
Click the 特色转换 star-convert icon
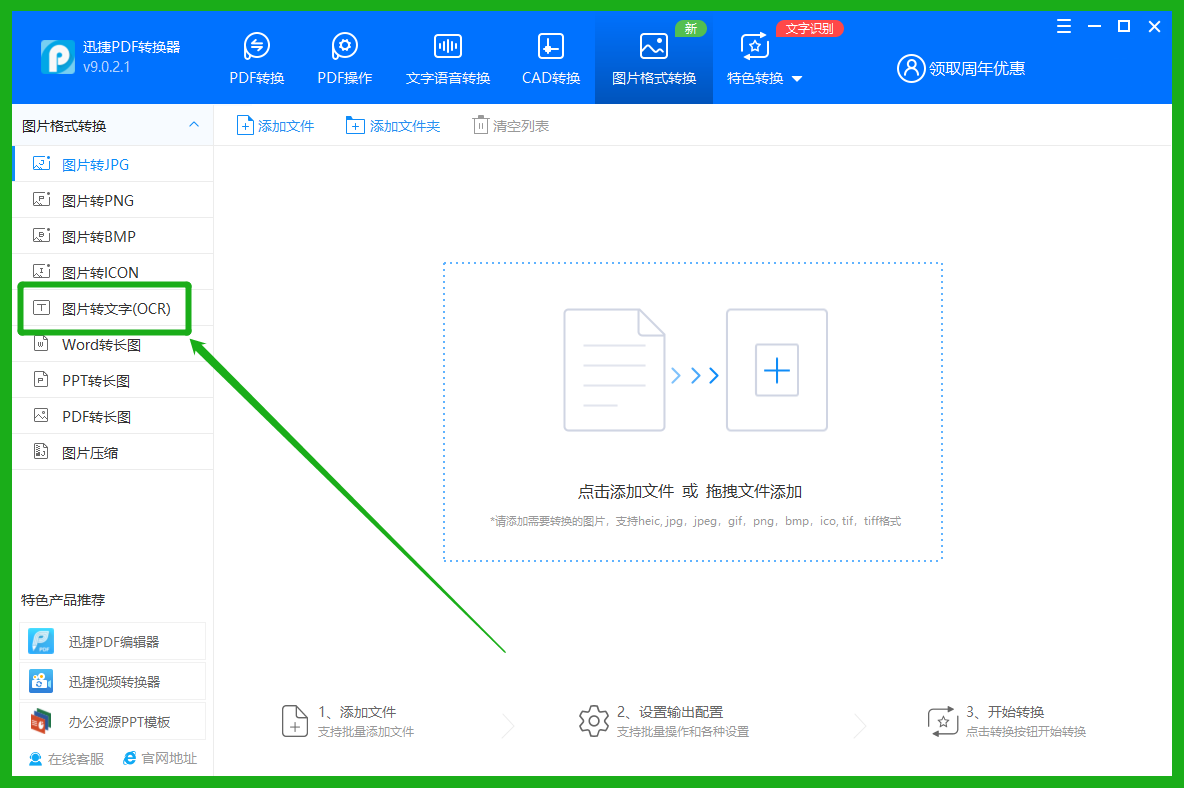[754, 46]
